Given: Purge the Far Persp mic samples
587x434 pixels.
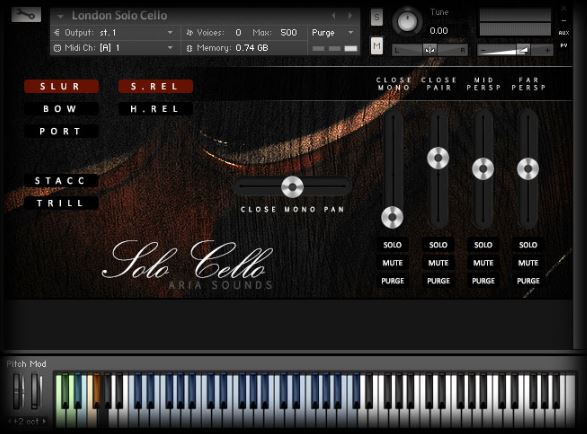Looking at the screenshot, I should [x=528, y=281].
